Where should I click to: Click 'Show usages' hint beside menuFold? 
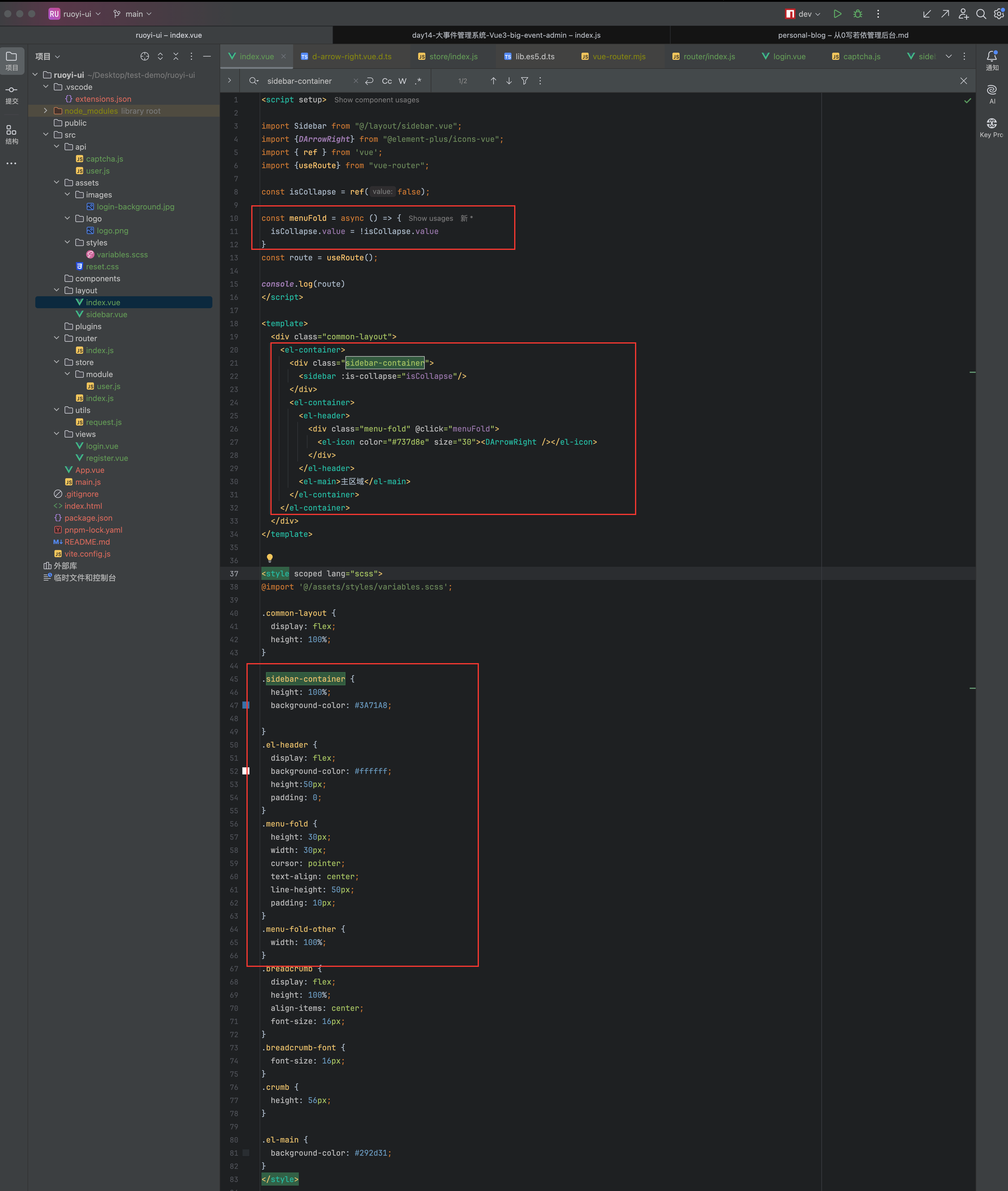(430, 218)
